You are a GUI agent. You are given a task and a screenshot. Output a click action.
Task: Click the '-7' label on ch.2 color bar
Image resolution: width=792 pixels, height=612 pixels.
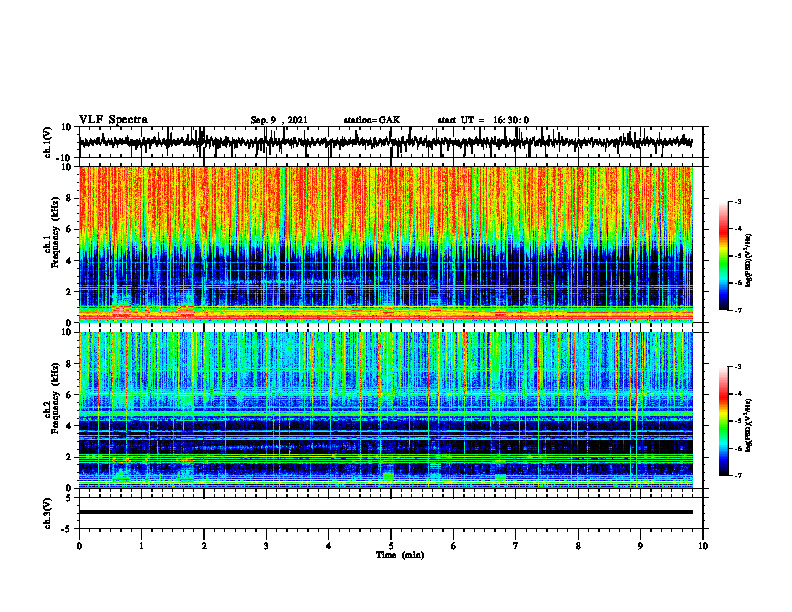[x=738, y=475]
